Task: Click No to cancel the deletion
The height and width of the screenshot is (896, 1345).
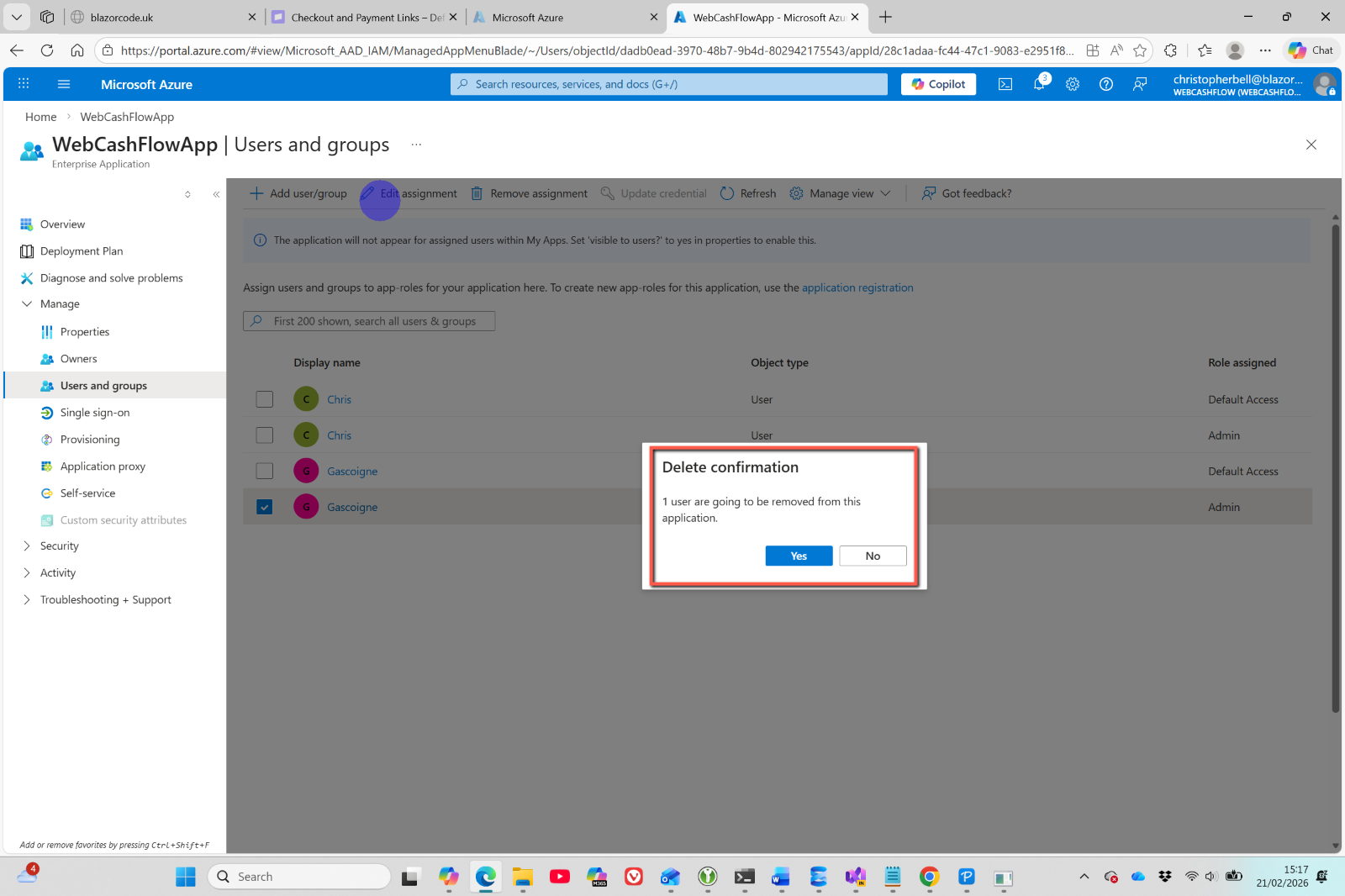Action: click(873, 556)
